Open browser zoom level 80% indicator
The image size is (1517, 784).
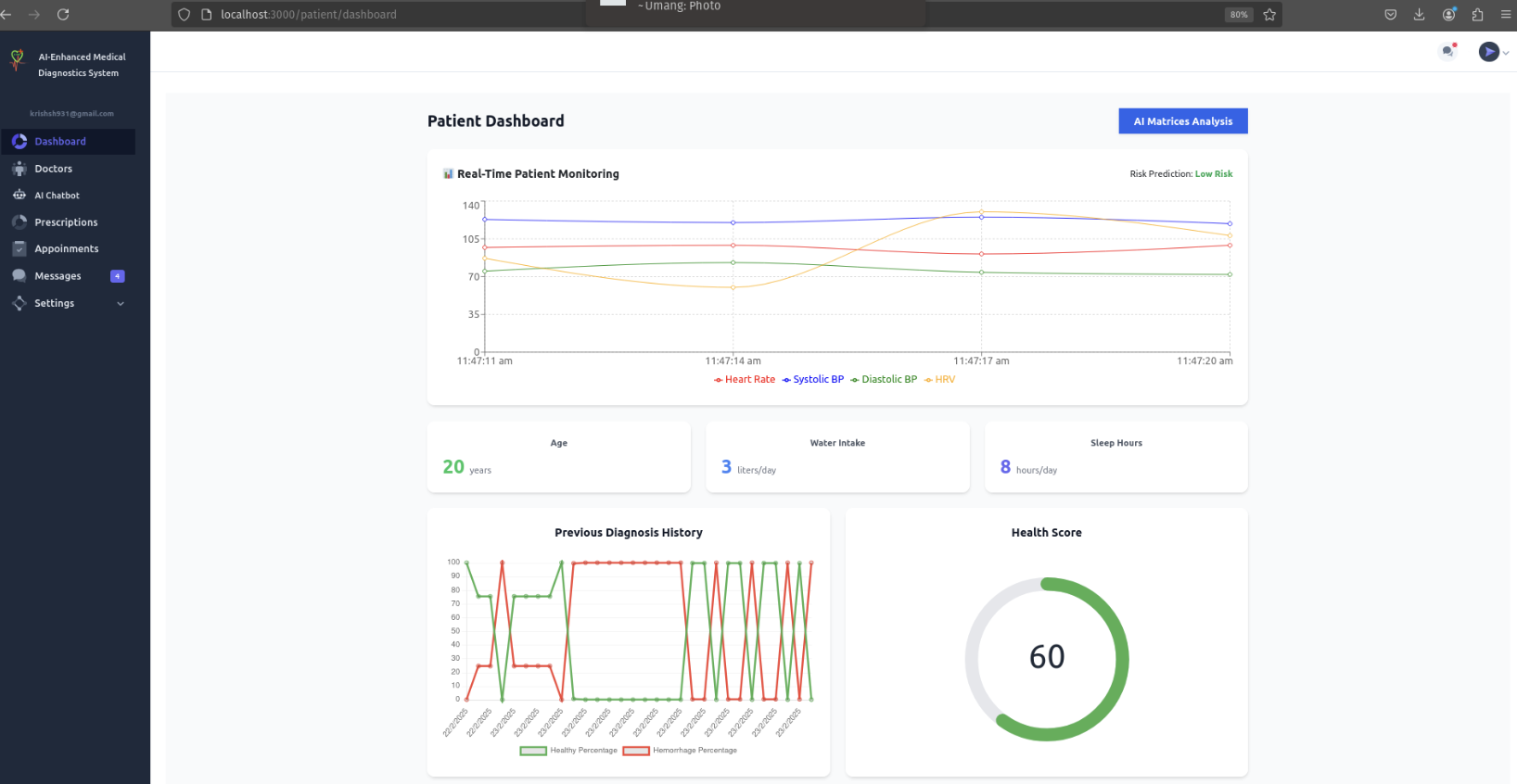(1239, 15)
